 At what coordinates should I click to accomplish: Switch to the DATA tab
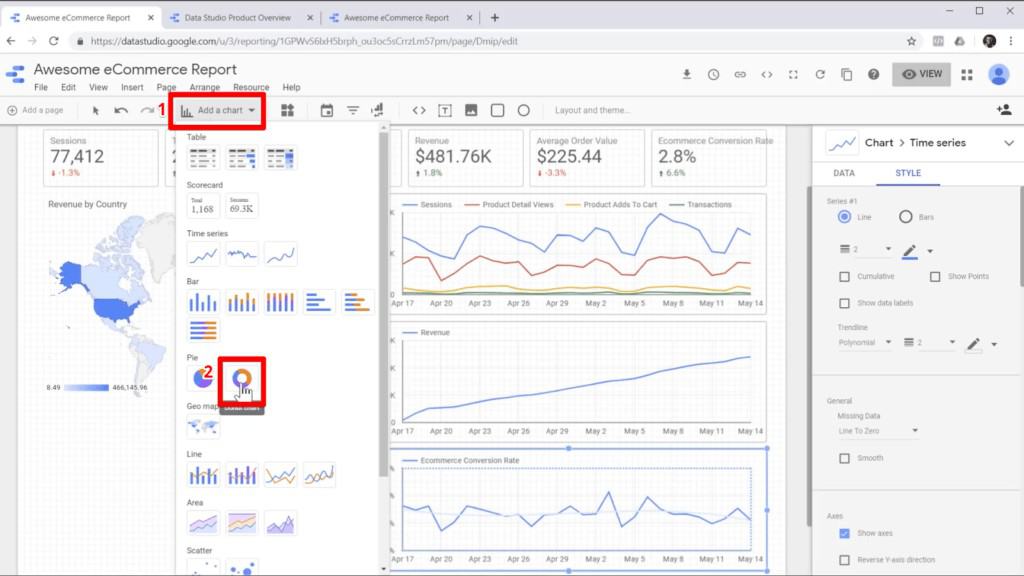(844, 173)
